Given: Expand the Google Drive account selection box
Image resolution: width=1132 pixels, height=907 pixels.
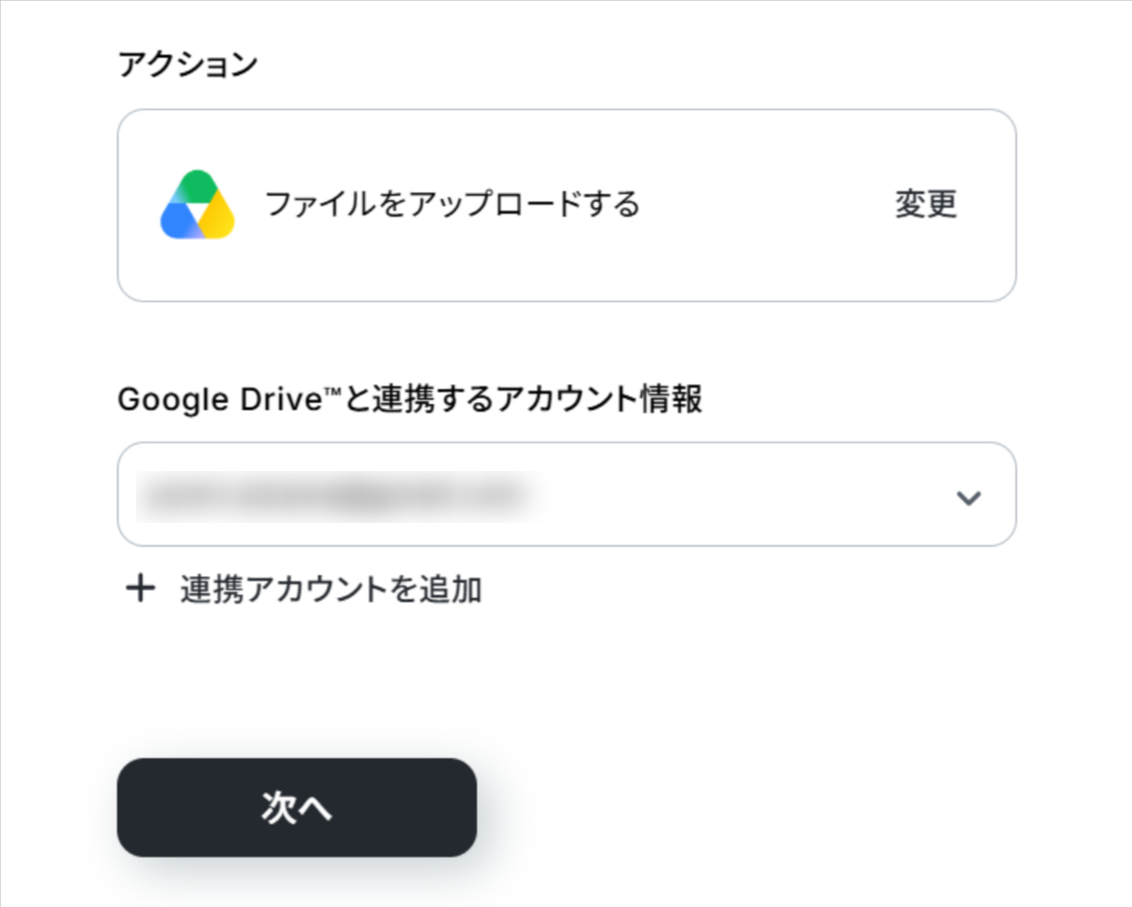Looking at the screenshot, I should (567, 495).
